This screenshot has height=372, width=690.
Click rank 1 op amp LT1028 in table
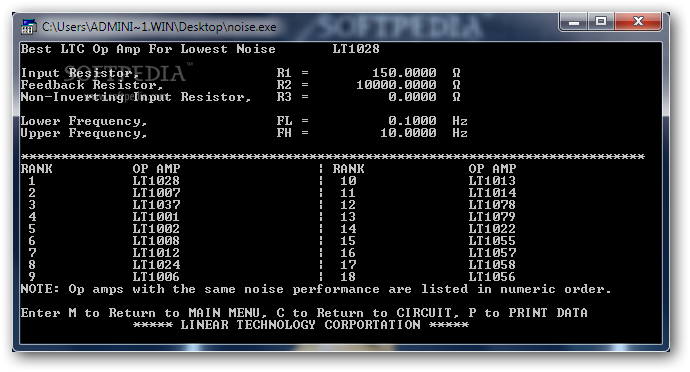pyautogui.click(x=156, y=181)
